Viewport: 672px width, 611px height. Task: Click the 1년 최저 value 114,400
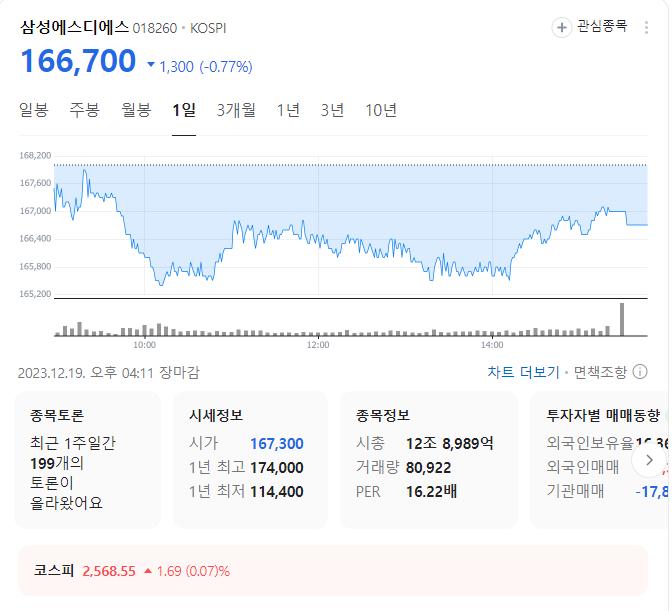(277, 491)
